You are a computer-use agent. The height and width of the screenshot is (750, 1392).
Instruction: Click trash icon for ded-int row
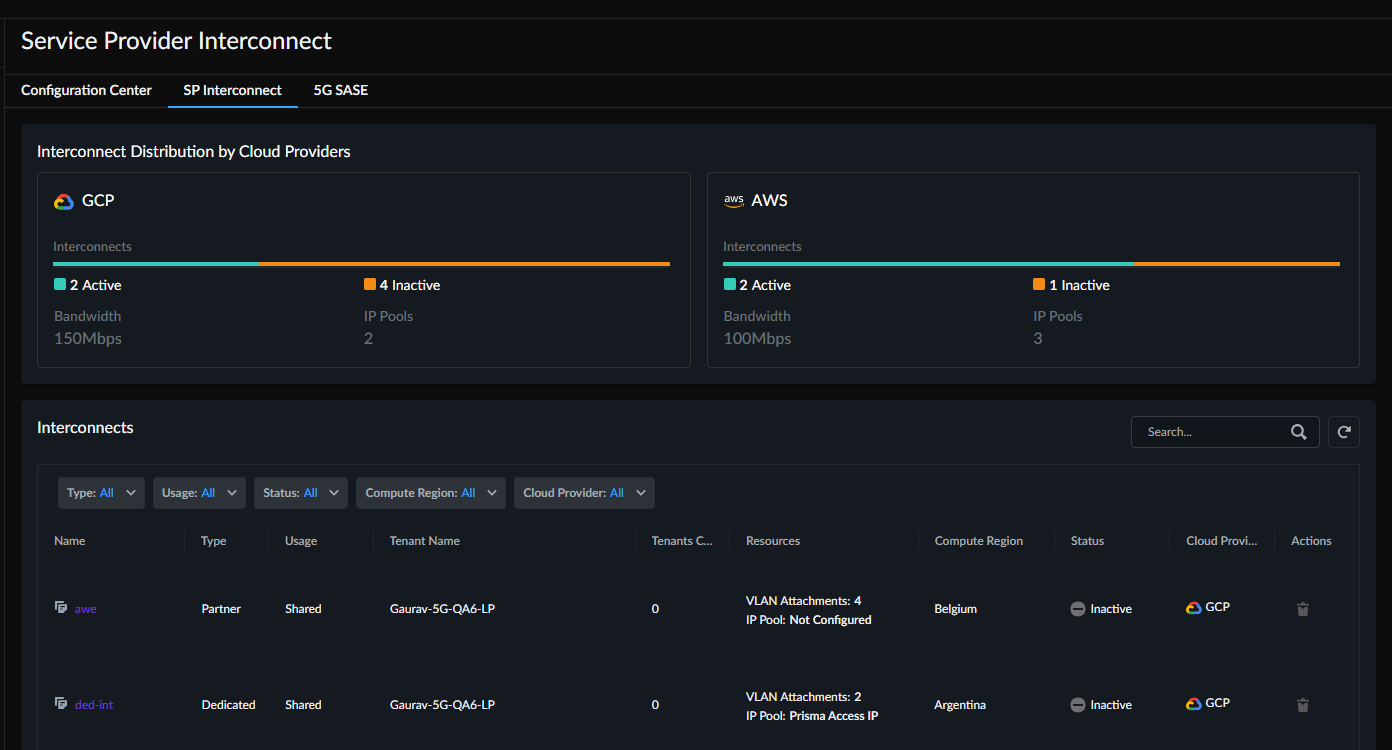click(x=1302, y=705)
